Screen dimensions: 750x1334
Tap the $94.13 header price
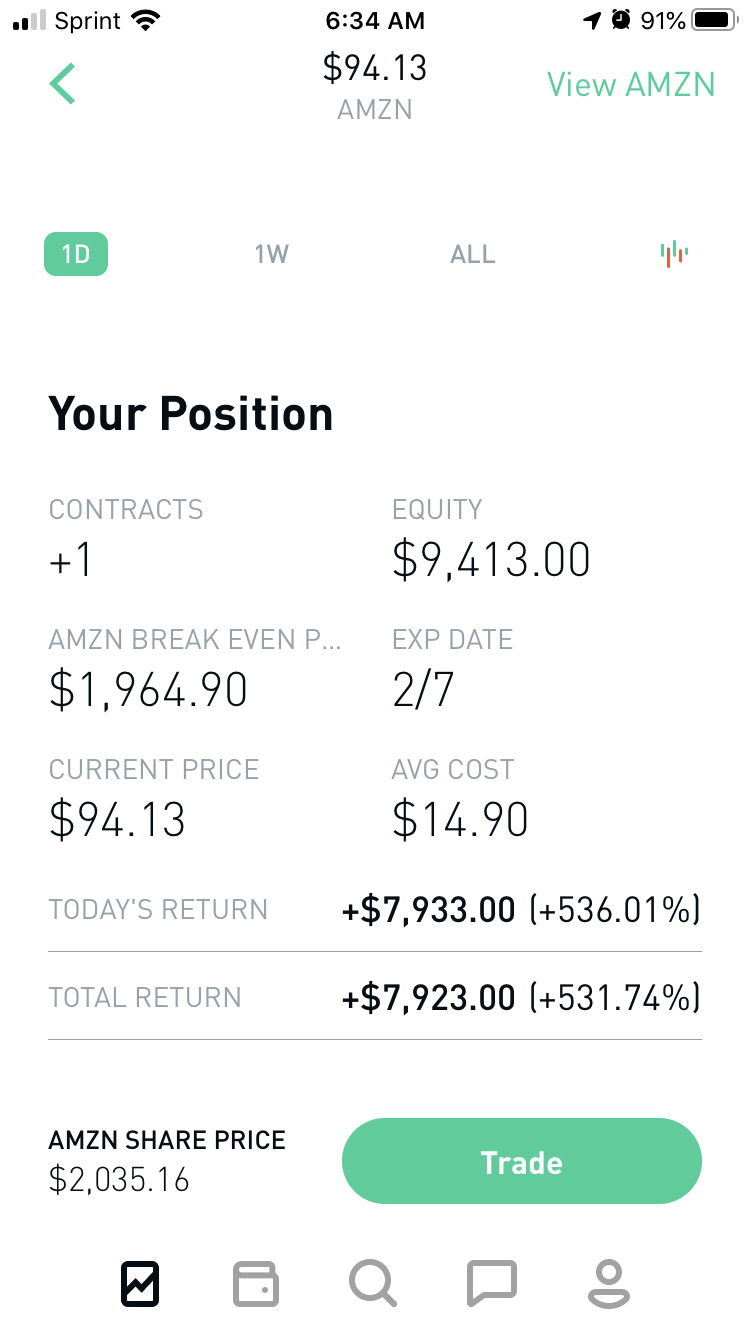pyautogui.click(x=375, y=68)
